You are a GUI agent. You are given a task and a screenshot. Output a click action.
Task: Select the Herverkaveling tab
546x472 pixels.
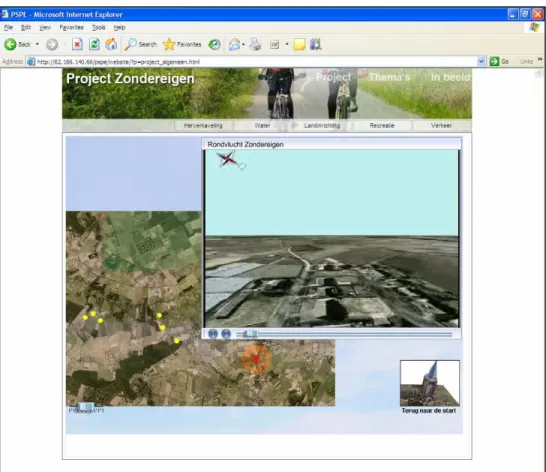[203, 125]
